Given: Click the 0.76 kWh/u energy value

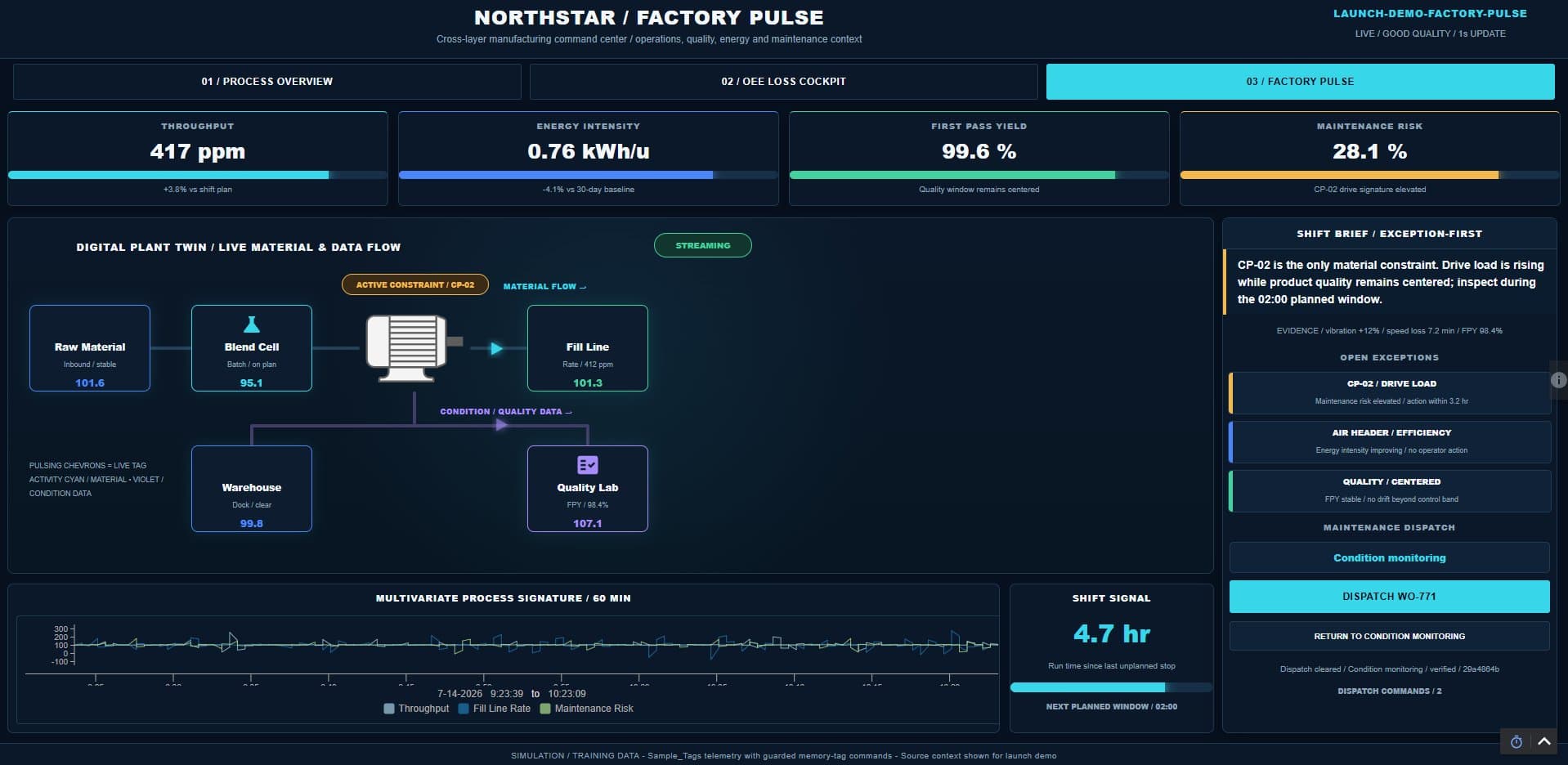Looking at the screenshot, I should pyautogui.click(x=589, y=151).
